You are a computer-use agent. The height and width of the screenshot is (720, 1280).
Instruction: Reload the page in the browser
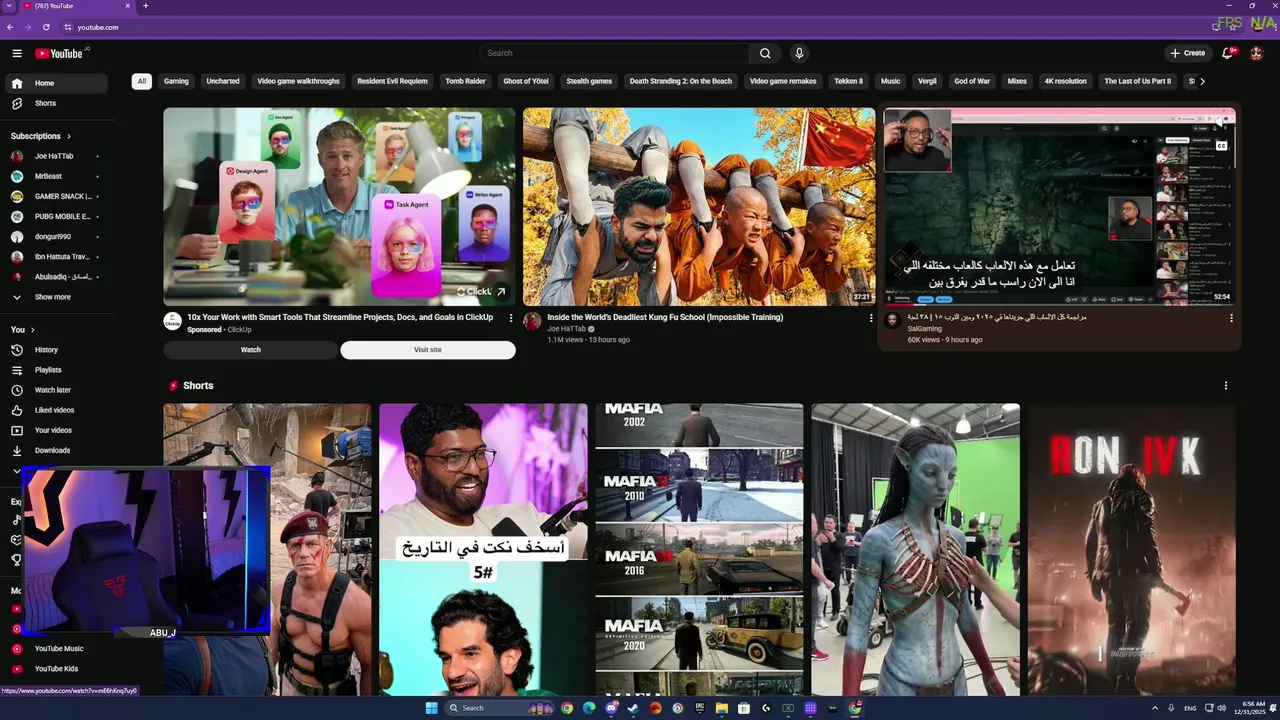click(x=46, y=27)
